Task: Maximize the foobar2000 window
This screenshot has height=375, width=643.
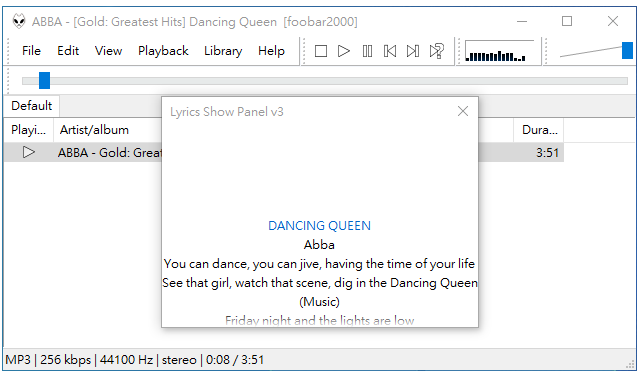Action: point(567,21)
